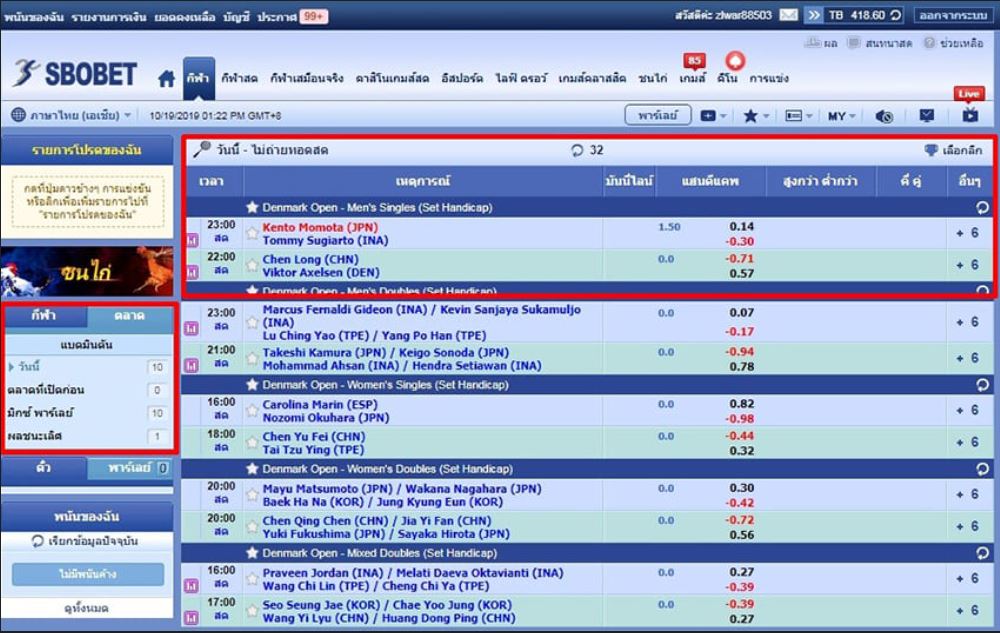
Task: Expand +6 markets for Kento Momota match
Action: tap(967, 233)
